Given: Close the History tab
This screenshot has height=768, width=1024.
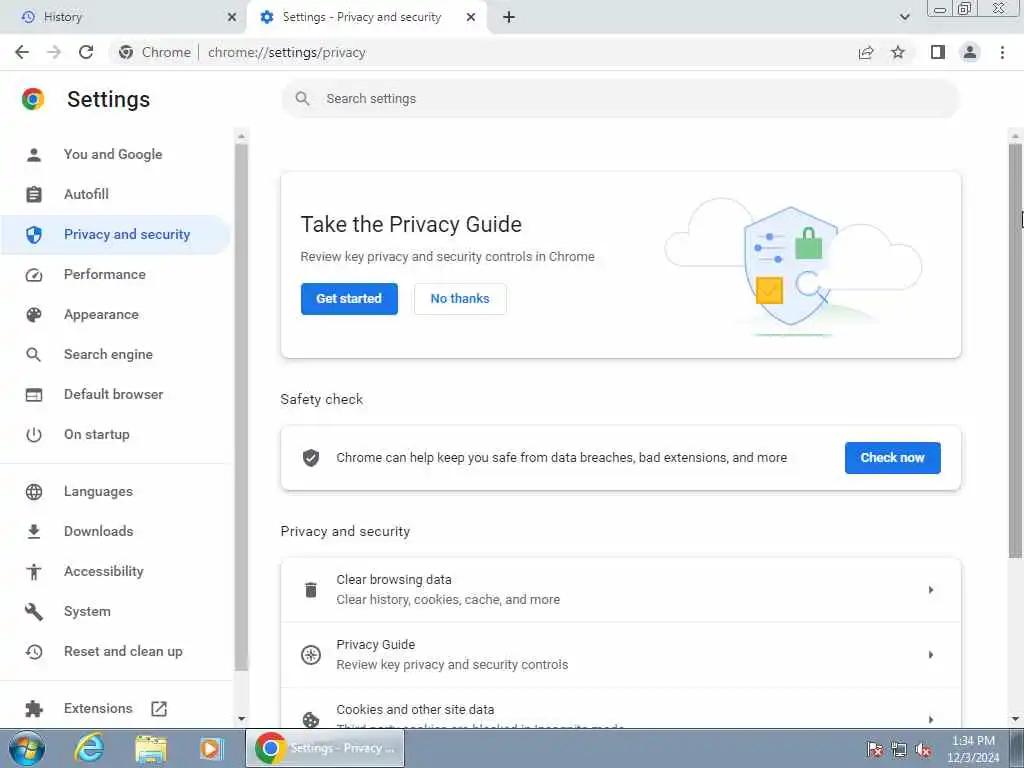Looking at the screenshot, I should [x=231, y=17].
